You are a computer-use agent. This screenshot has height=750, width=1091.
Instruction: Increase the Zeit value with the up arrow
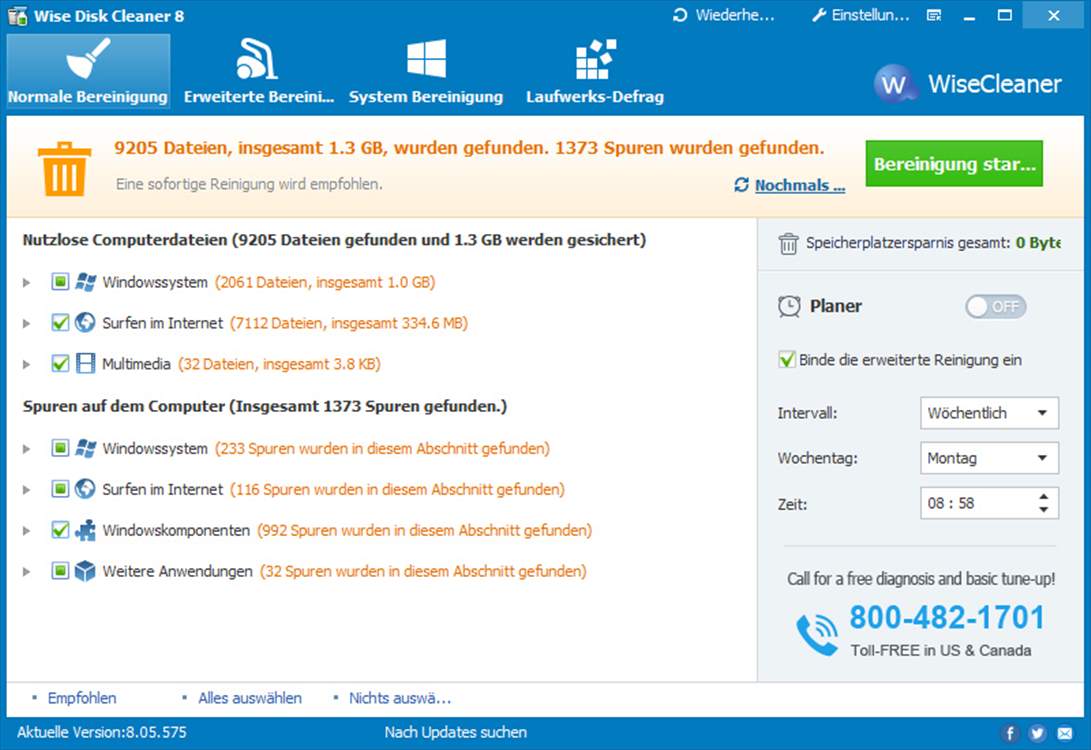1044,497
